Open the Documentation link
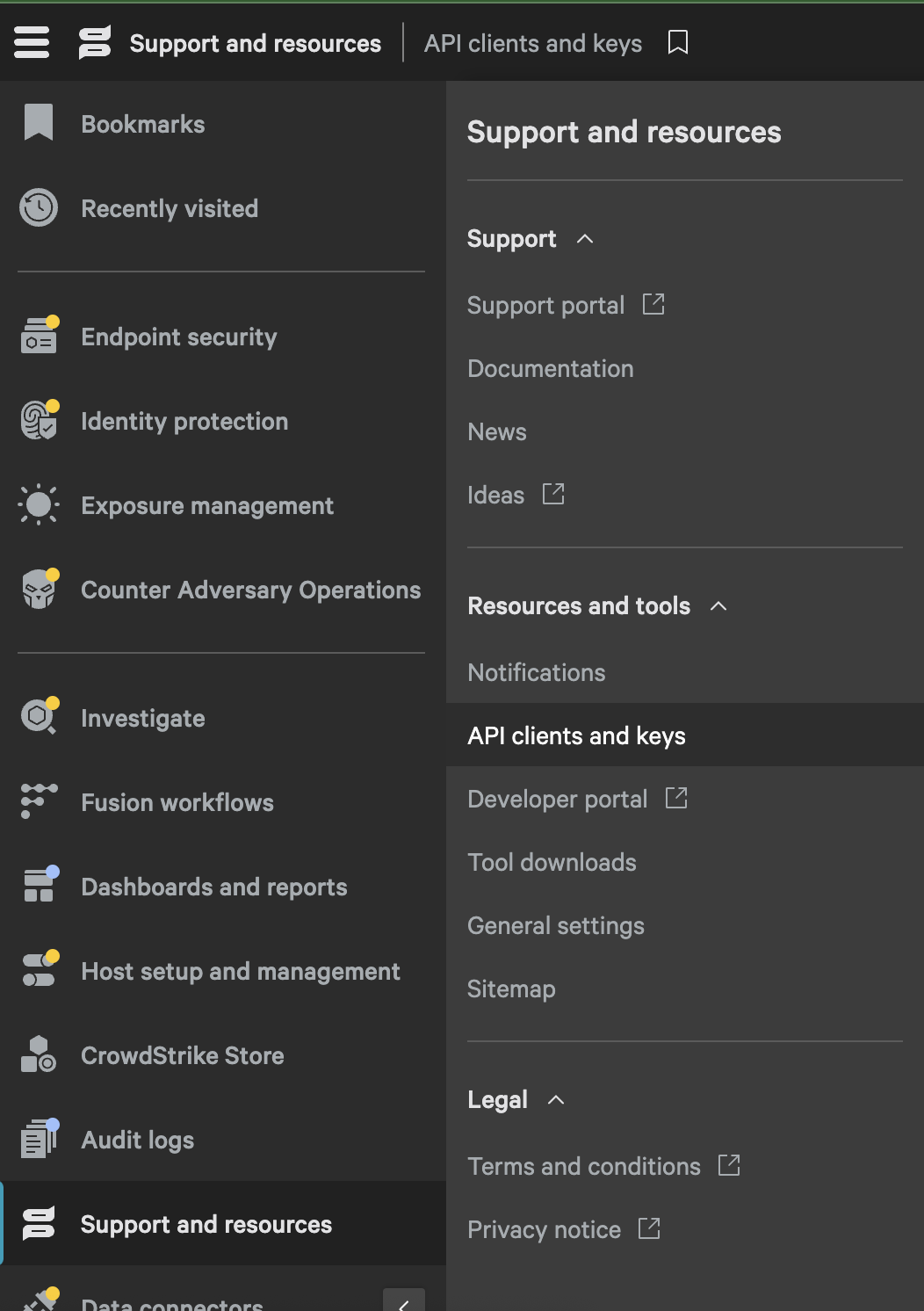 click(x=551, y=368)
